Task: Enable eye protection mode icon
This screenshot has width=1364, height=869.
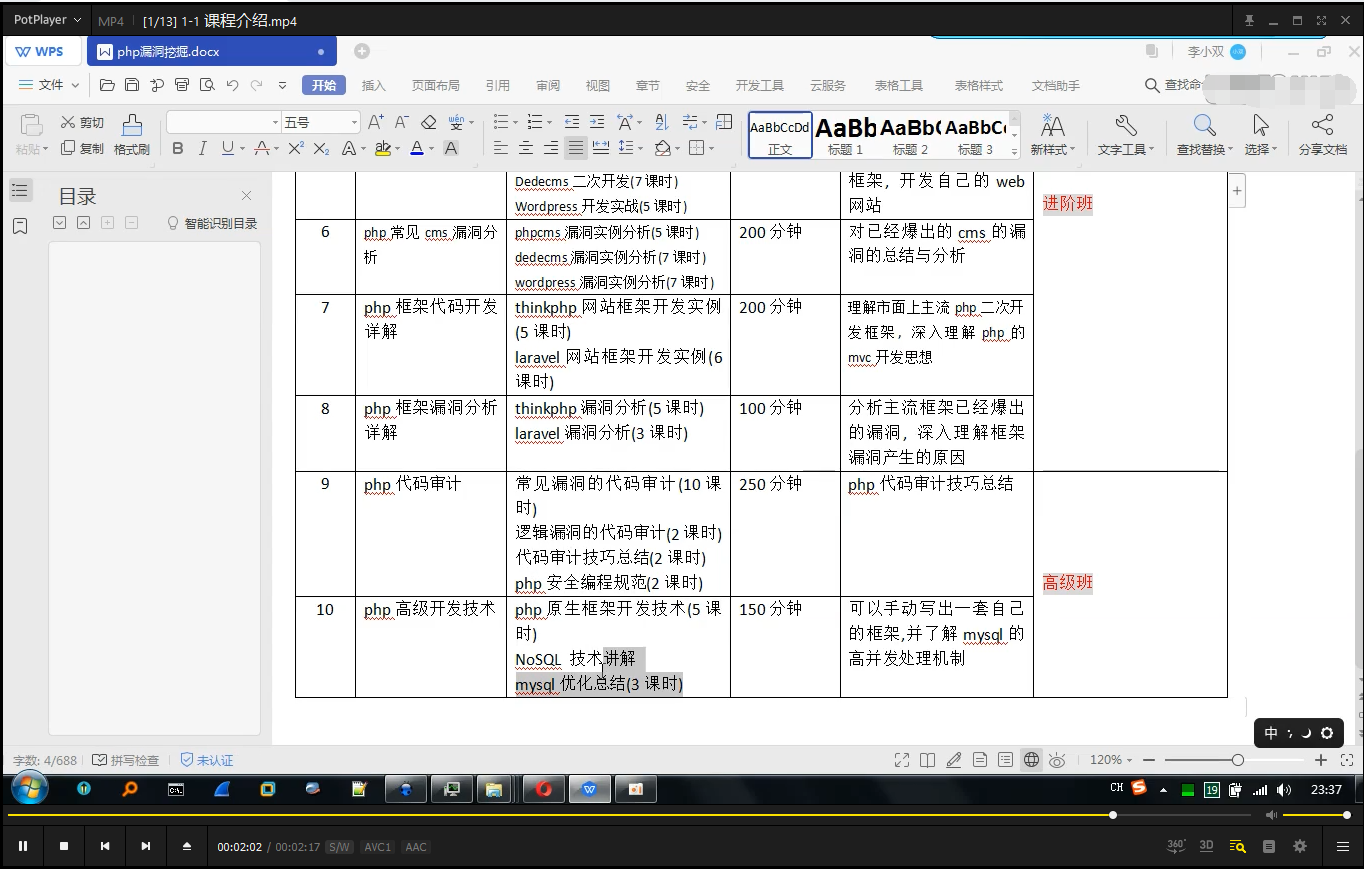Action: pyautogui.click(x=1057, y=760)
